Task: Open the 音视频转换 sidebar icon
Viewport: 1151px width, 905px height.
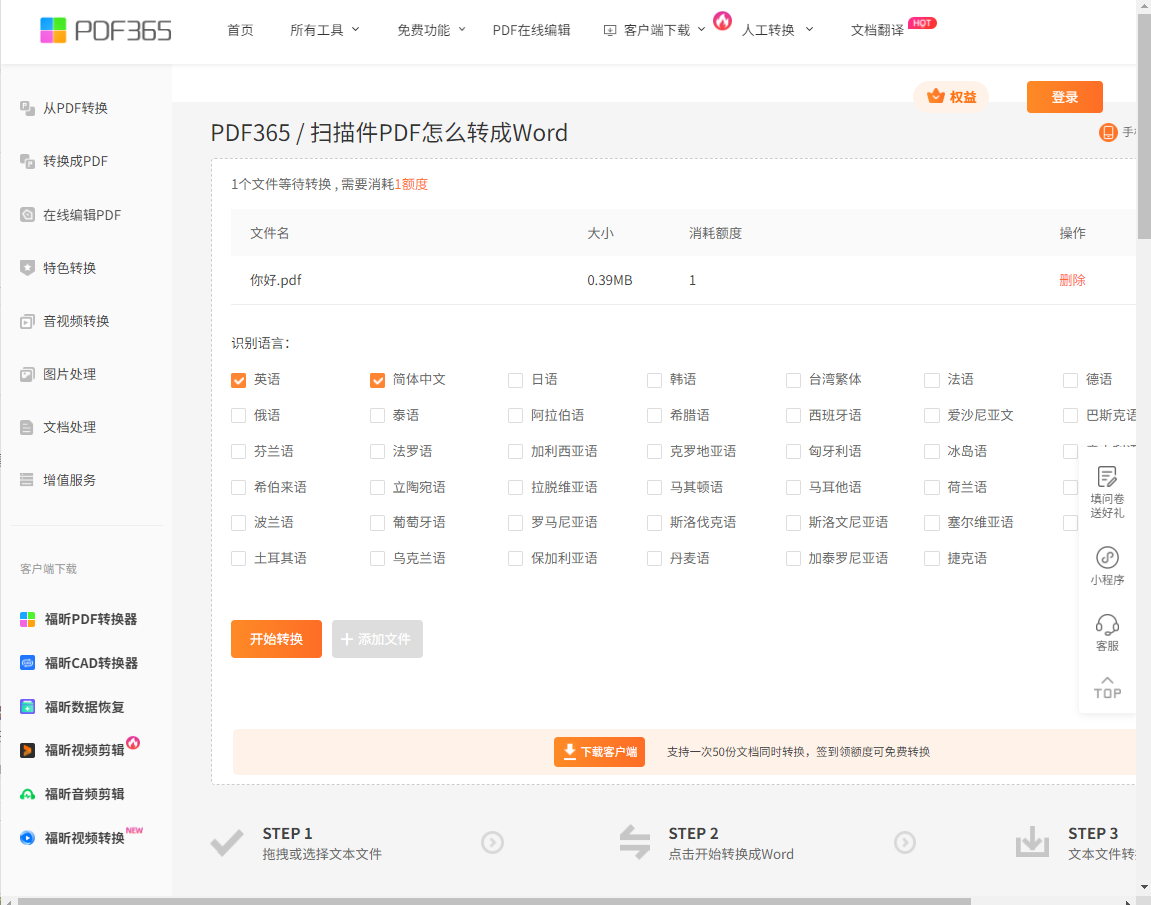Action: 27,321
